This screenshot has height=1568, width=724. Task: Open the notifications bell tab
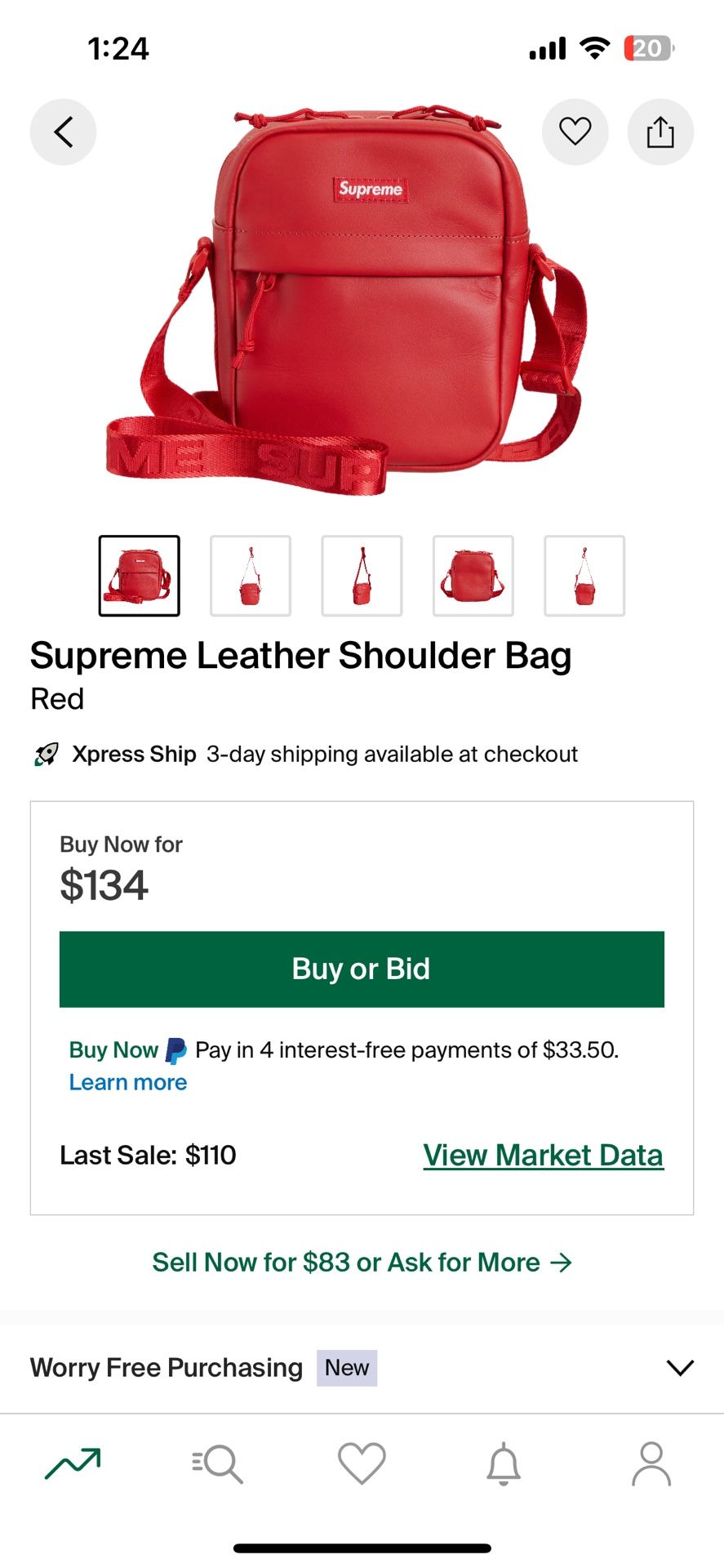point(504,1463)
